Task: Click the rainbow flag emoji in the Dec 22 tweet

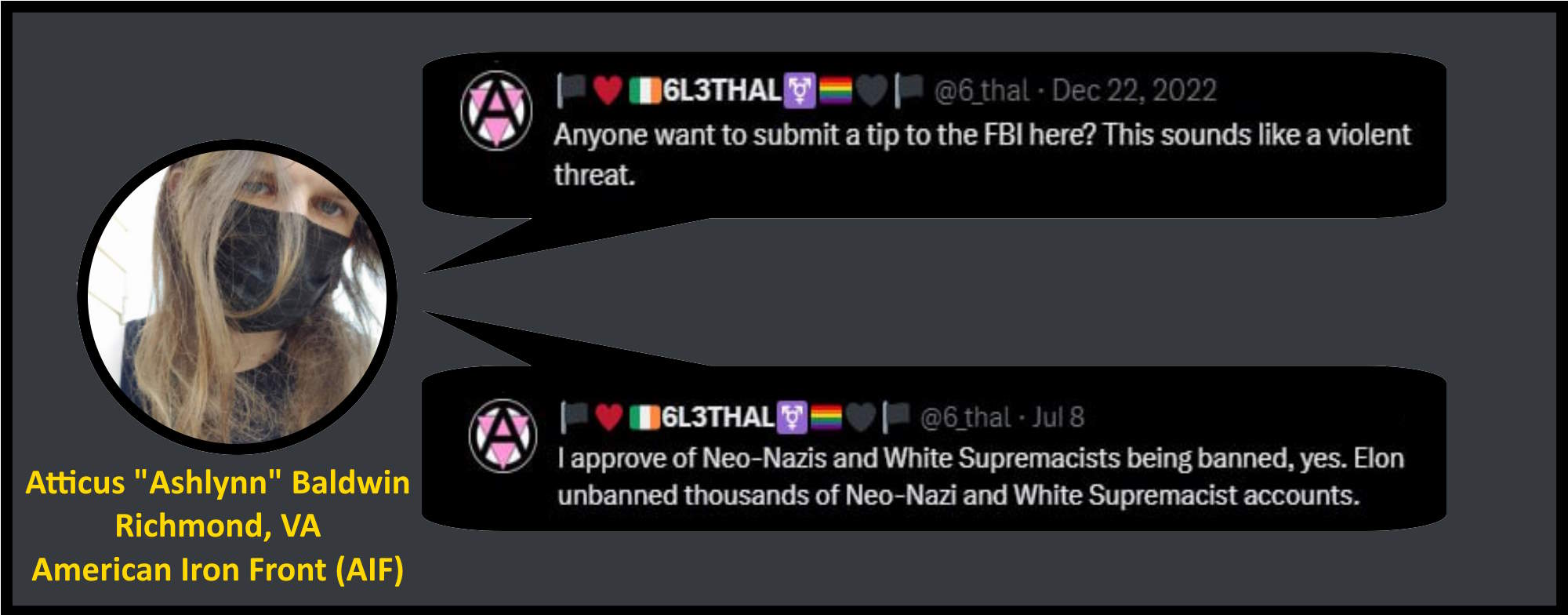Action: [x=835, y=90]
